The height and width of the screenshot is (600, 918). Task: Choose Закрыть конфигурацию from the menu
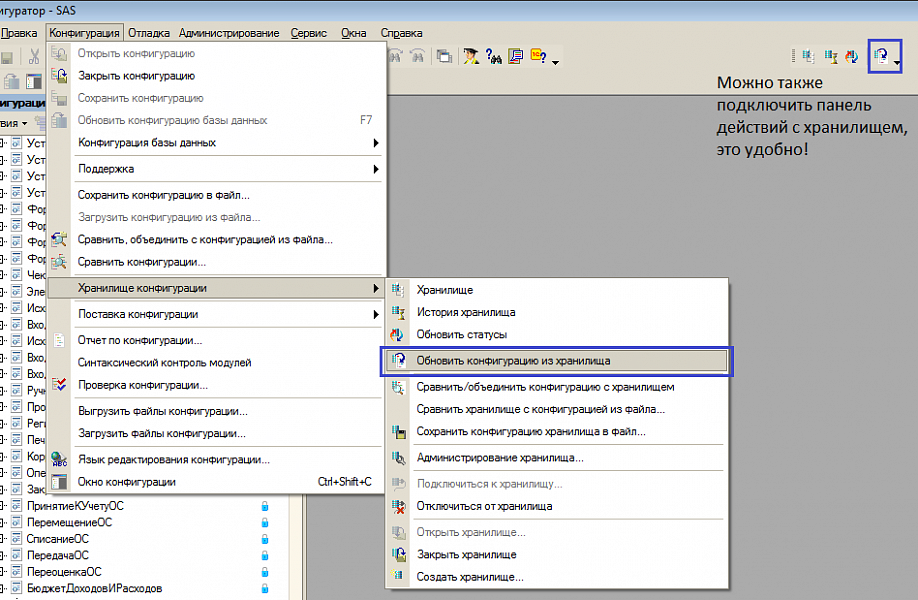216,76
